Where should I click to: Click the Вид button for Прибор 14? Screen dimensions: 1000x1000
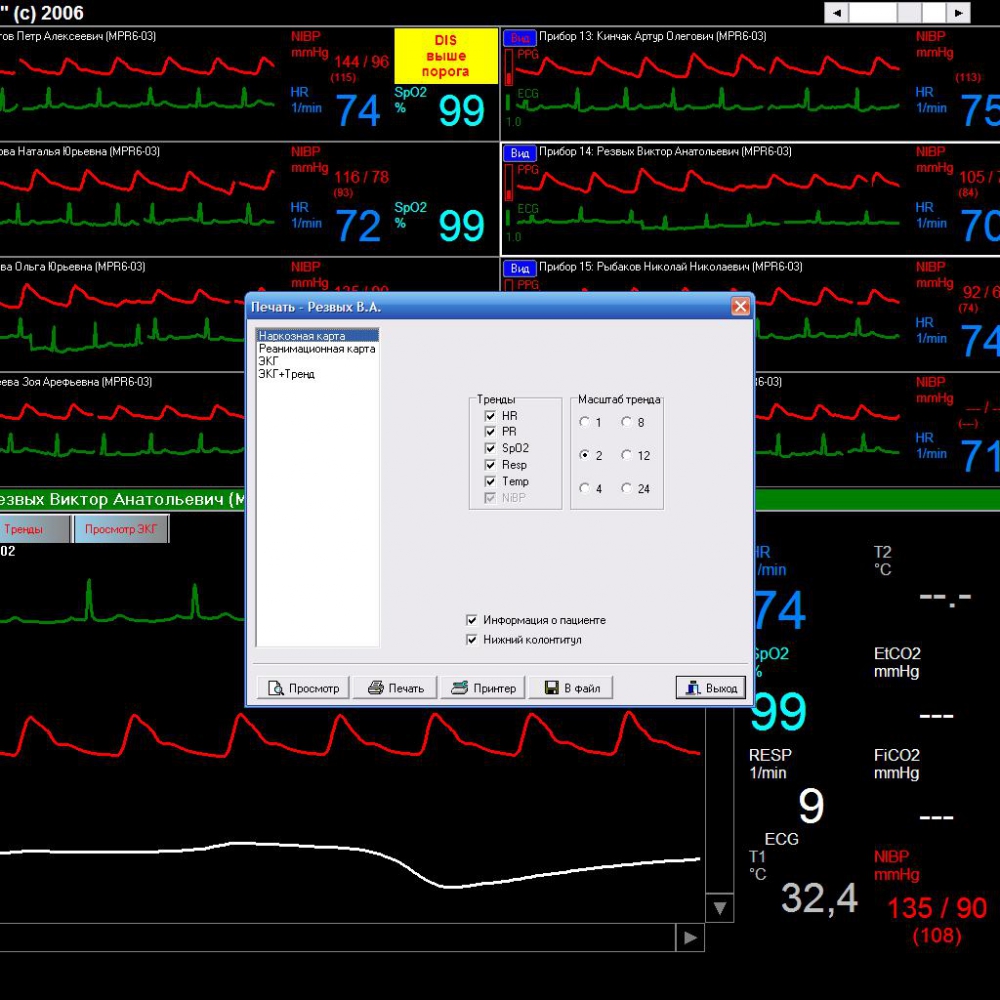click(x=519, y=153)
